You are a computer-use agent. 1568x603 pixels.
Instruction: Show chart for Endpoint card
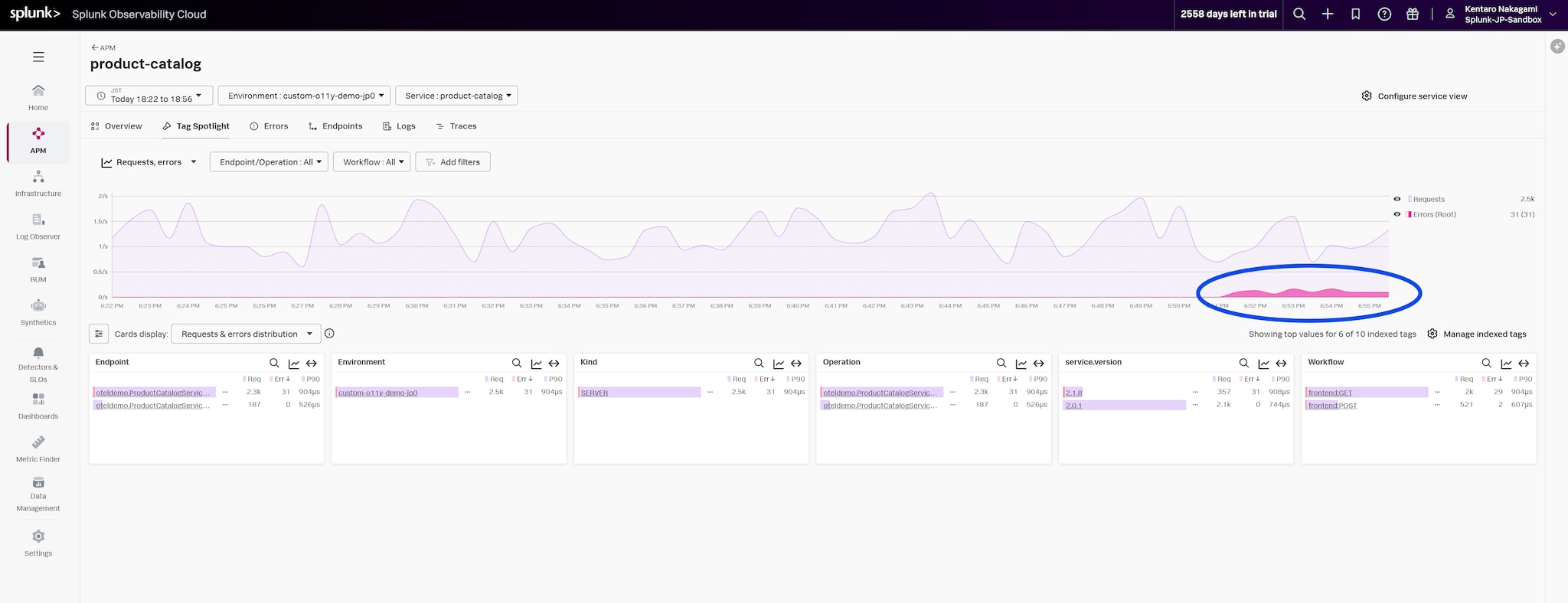[294, 363]
